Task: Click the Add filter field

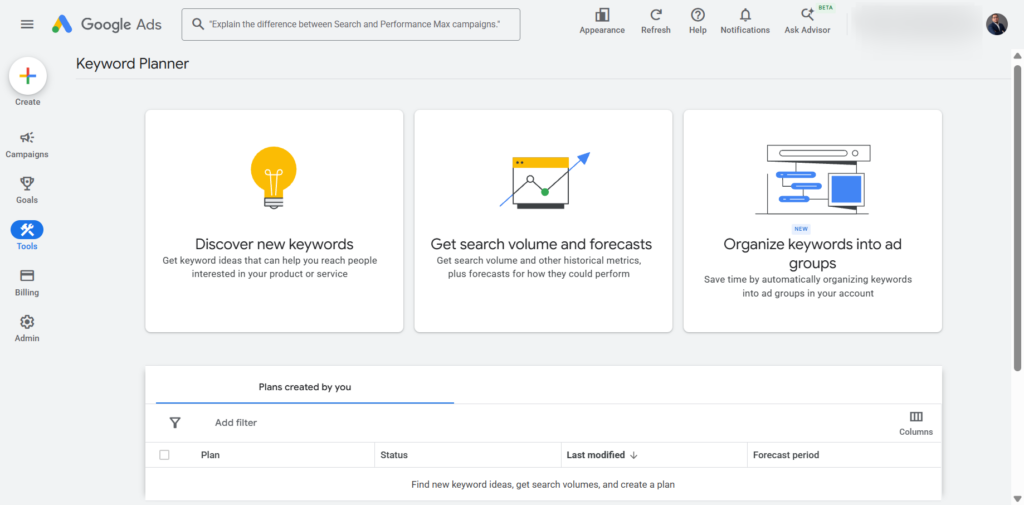Action: point(236,423)
